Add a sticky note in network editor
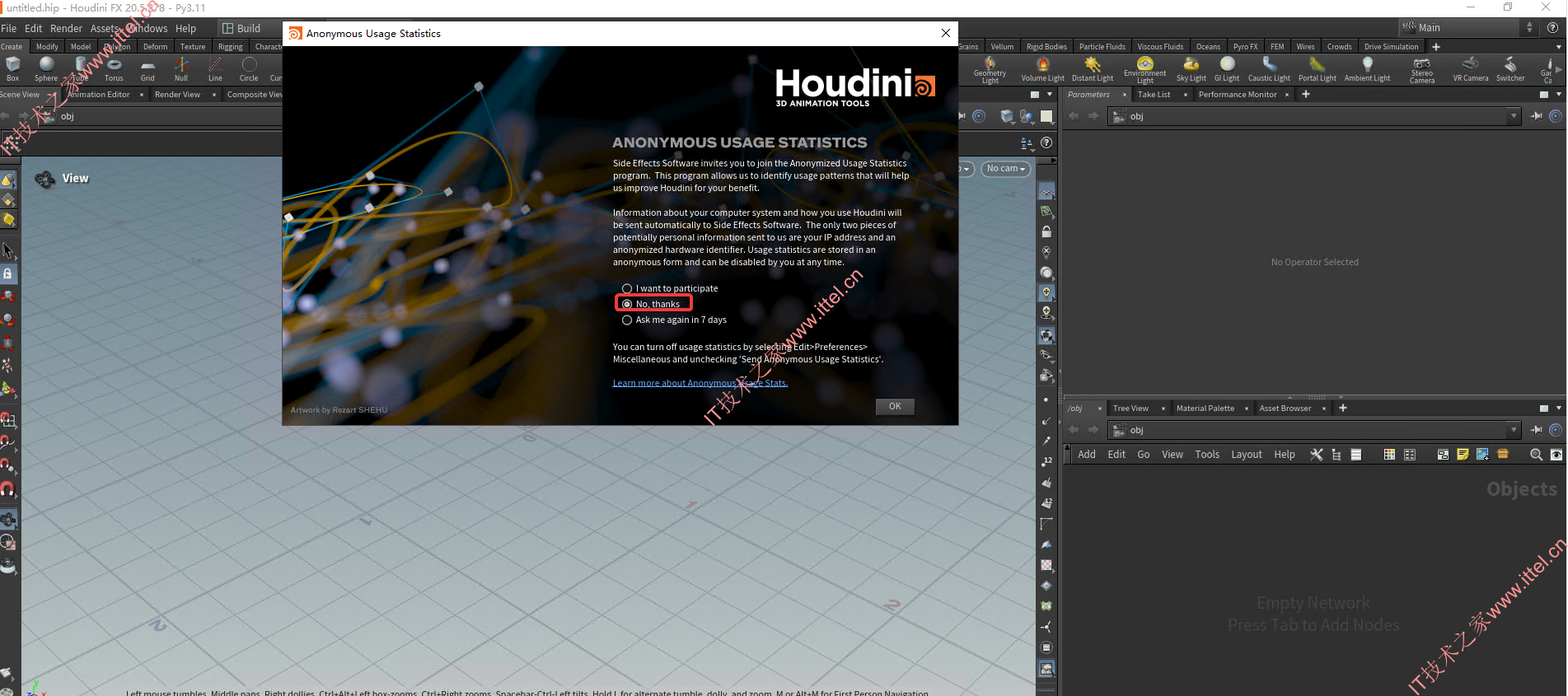Image resolution: width=1568 pixels, height=696 pixels. 1463,455
